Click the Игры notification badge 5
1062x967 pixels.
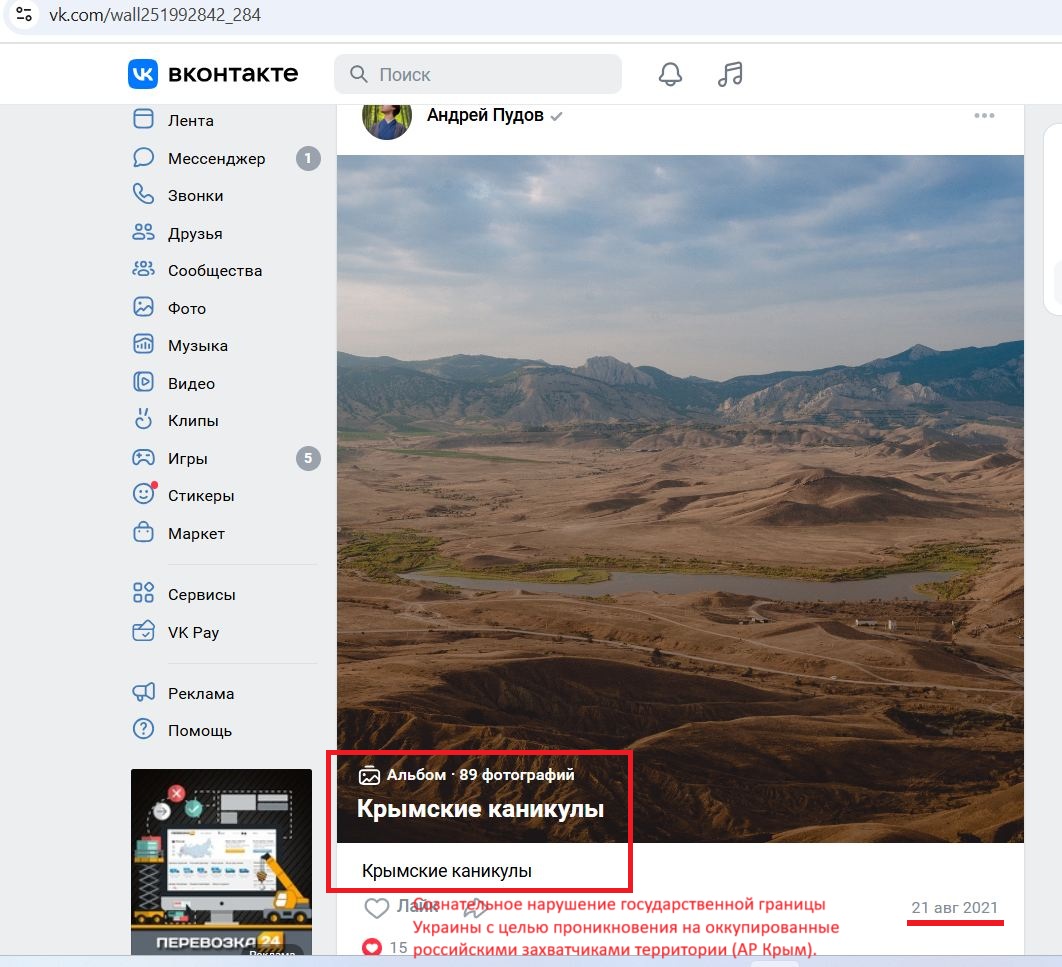(308, 458)
